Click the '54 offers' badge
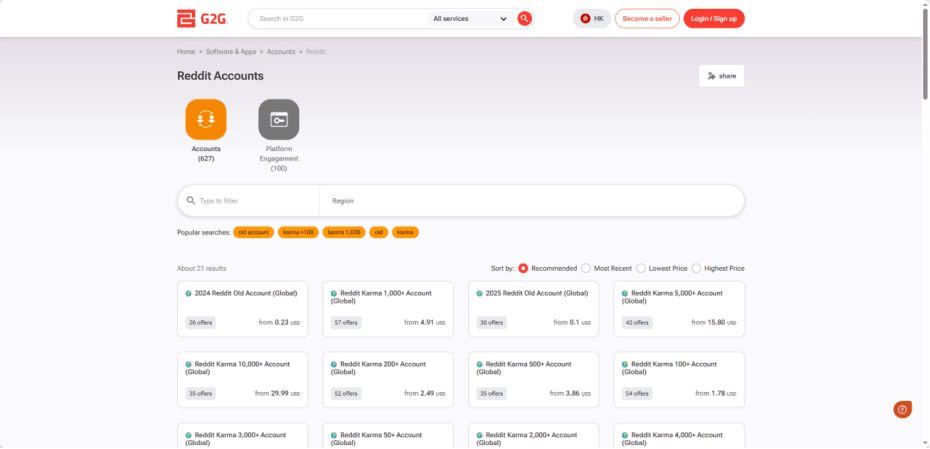The width and height of the screenshot is (930, 449). click(x=637, y=393)
